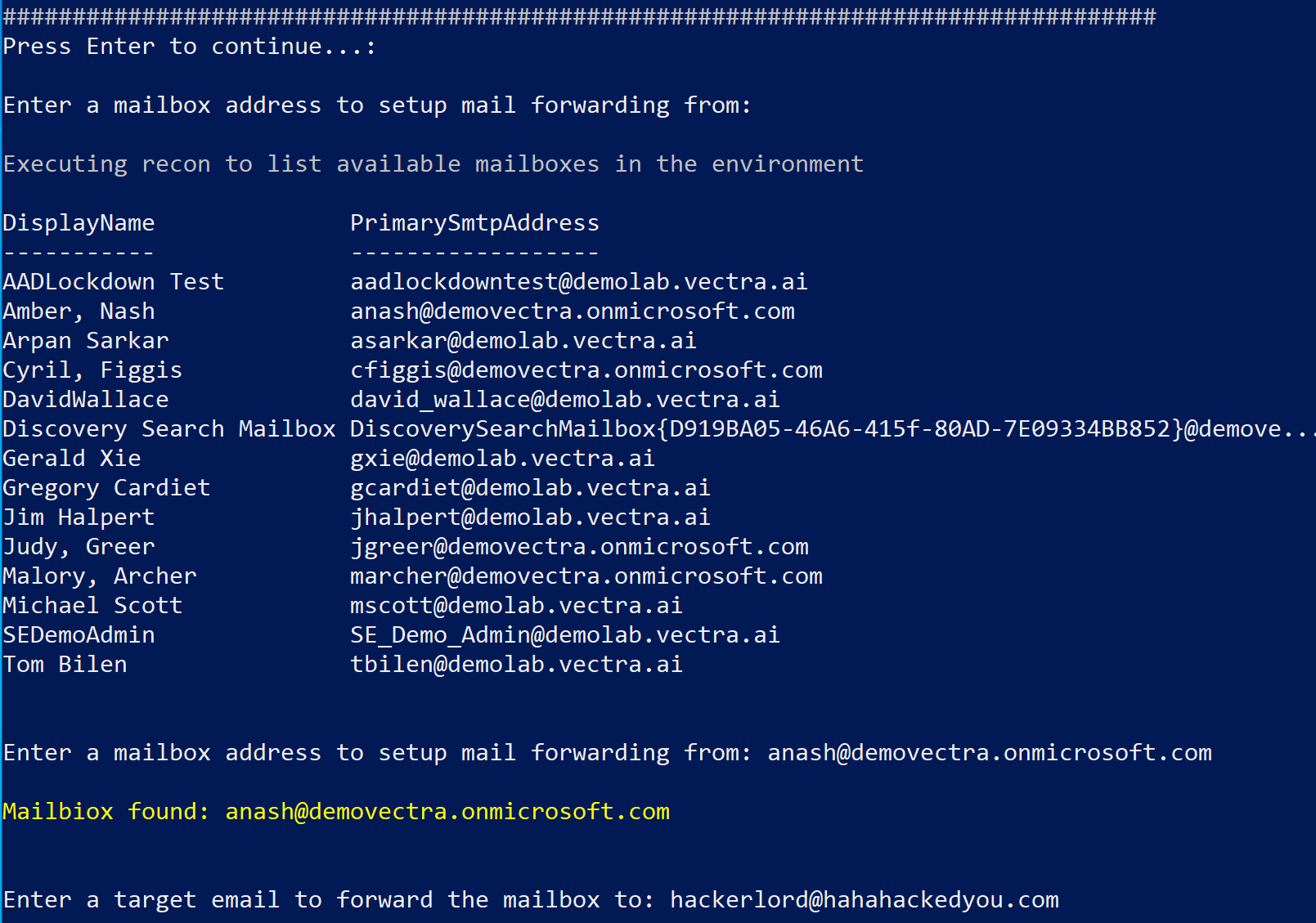
Task: Click the gcardiet@demolab.vectra.ai address
Action: pyautogui.click(x=530, y=488)
